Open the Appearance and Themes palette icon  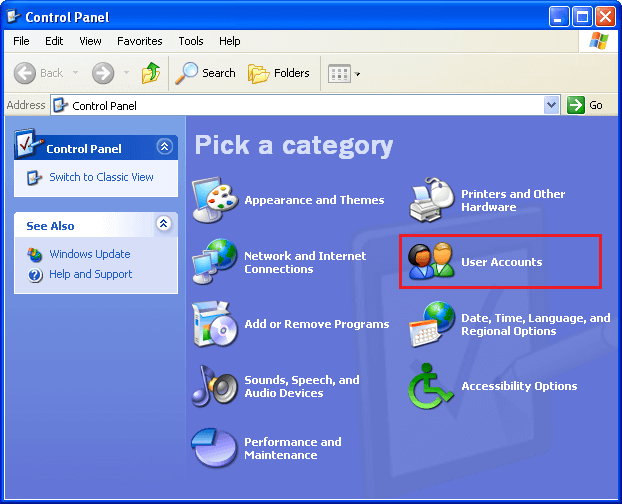click(215, 199)
